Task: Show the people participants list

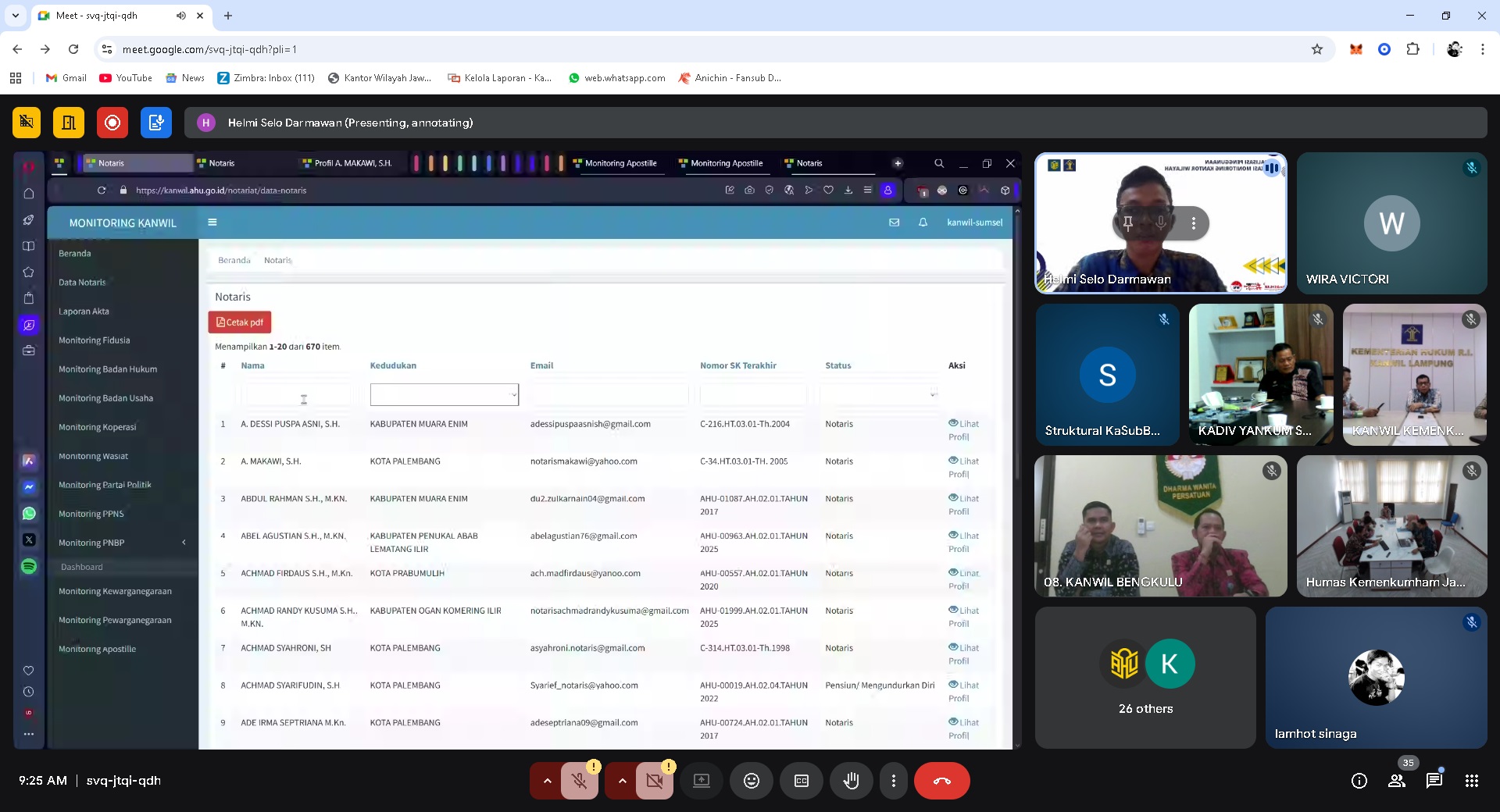Action: pyautogui.click(x=1396, y=781)
